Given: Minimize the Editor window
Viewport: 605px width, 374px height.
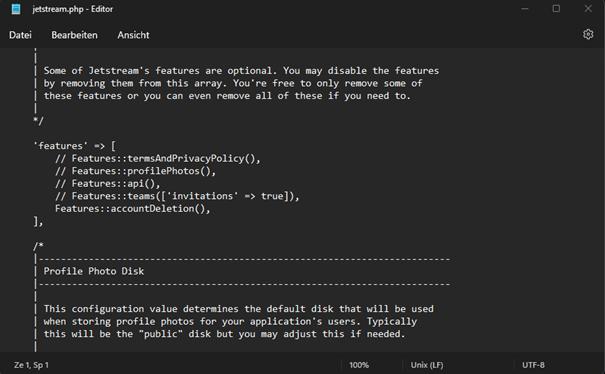Looking at the screenshot, I should 525,9.
